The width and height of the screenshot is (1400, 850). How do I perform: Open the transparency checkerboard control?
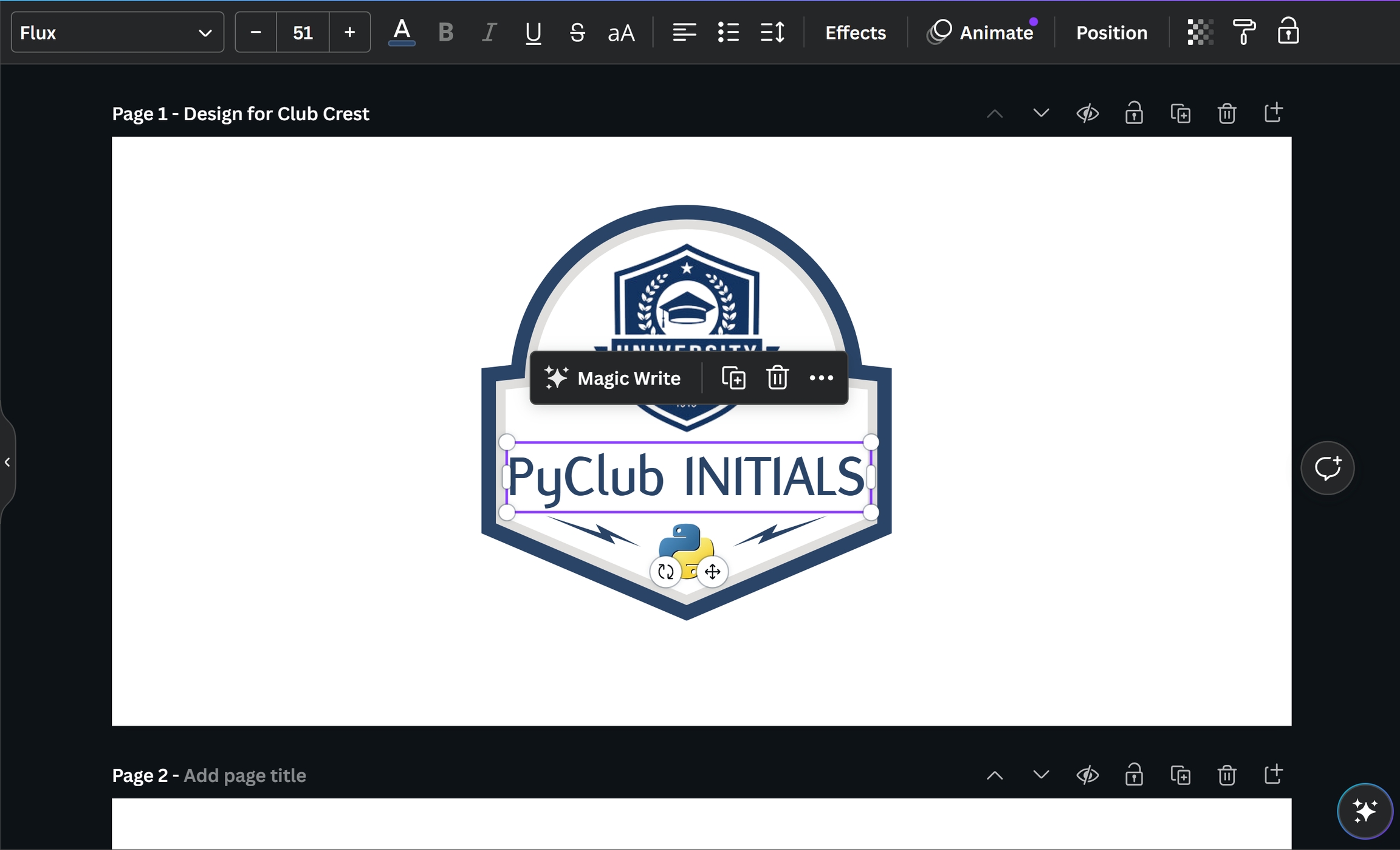[1199, 32]
